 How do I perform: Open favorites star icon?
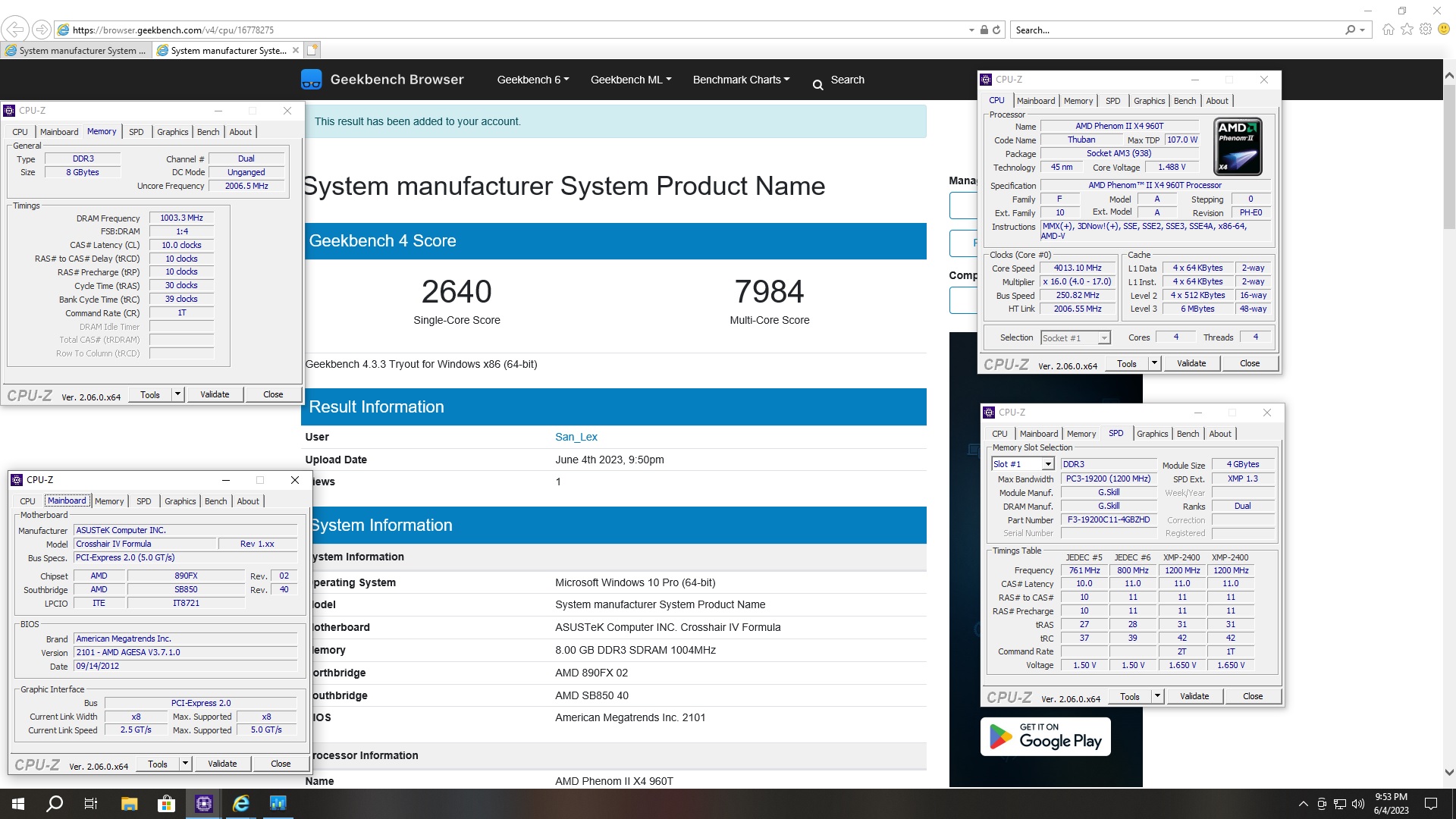[1407, 30]
